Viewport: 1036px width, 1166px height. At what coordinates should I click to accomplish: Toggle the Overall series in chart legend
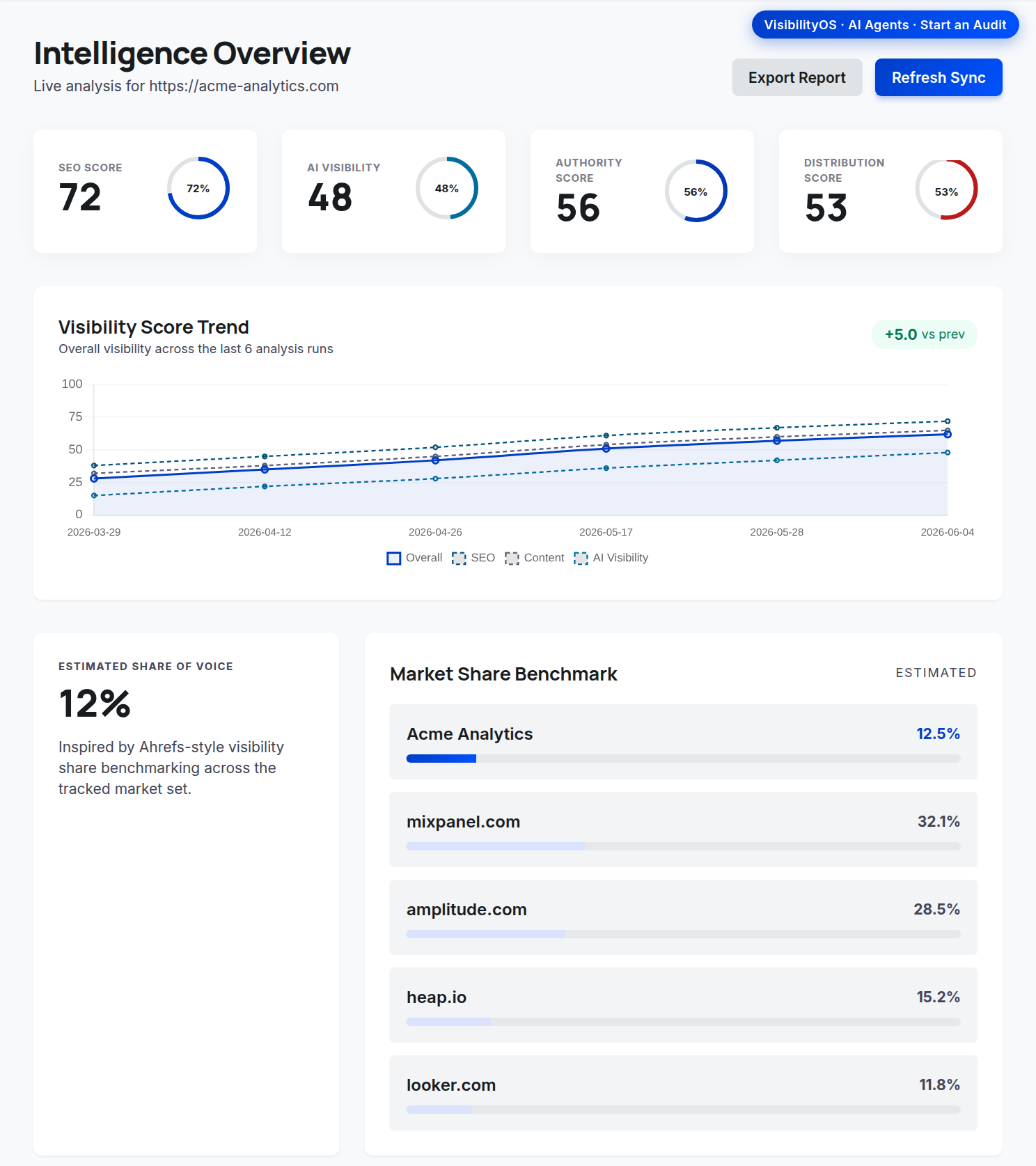point(414,558)
